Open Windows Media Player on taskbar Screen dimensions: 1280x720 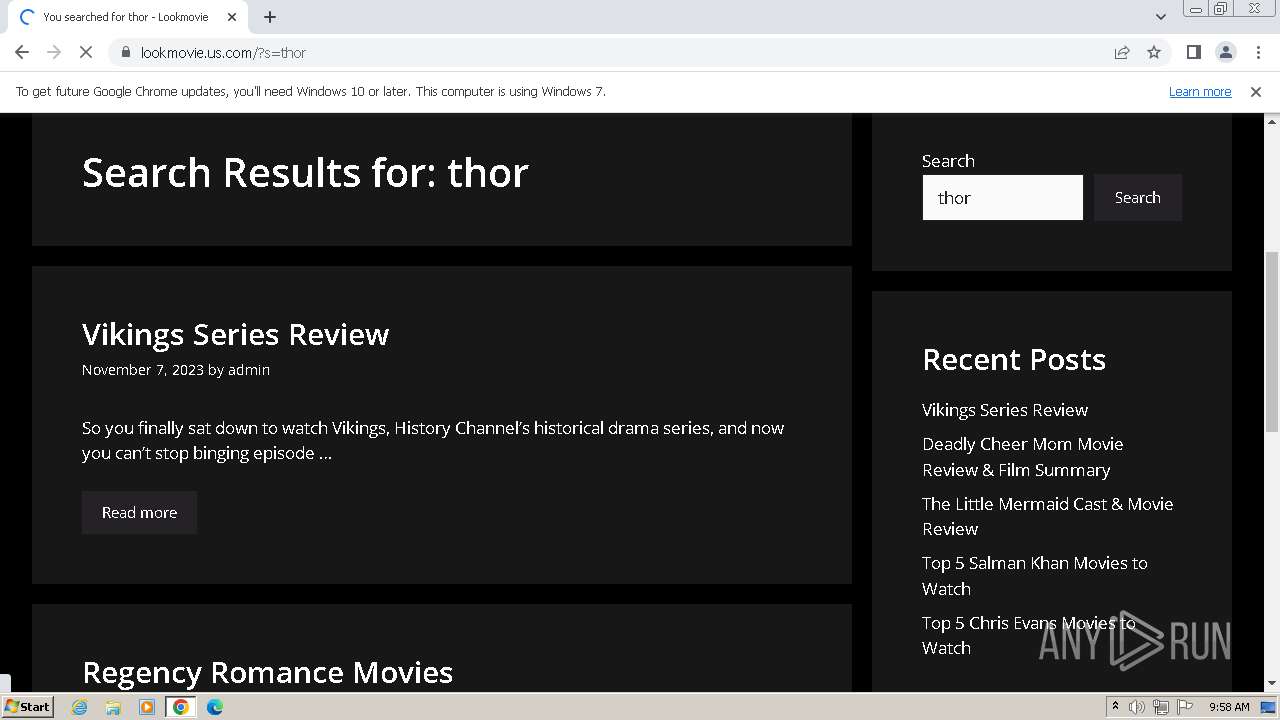[147, 707]
